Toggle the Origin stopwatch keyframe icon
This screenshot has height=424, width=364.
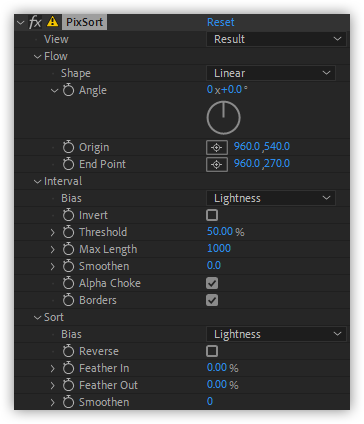click(68, 147)
